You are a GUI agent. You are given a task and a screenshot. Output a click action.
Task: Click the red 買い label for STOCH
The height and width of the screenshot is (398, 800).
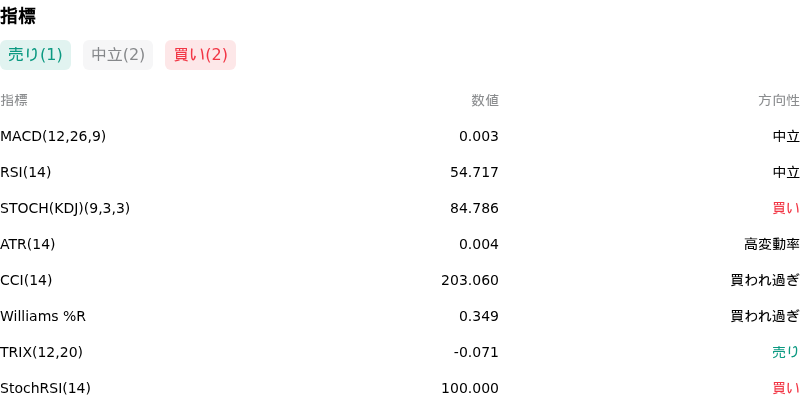click(786, 209)
